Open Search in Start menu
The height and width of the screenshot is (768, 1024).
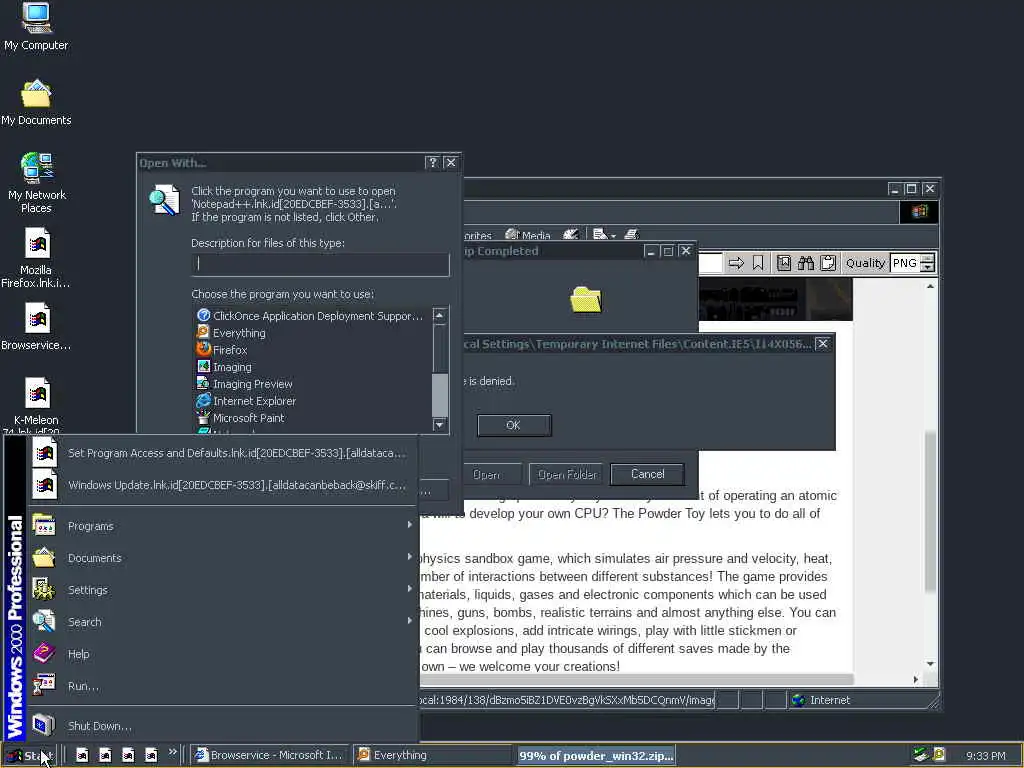tap(222, 622)
